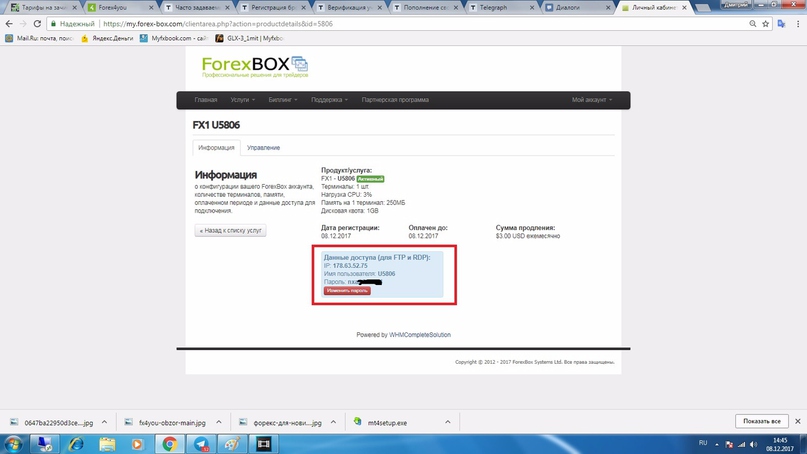Open downloaded mt4setup.exe file
807x454 pixels.
click(387, 423)
